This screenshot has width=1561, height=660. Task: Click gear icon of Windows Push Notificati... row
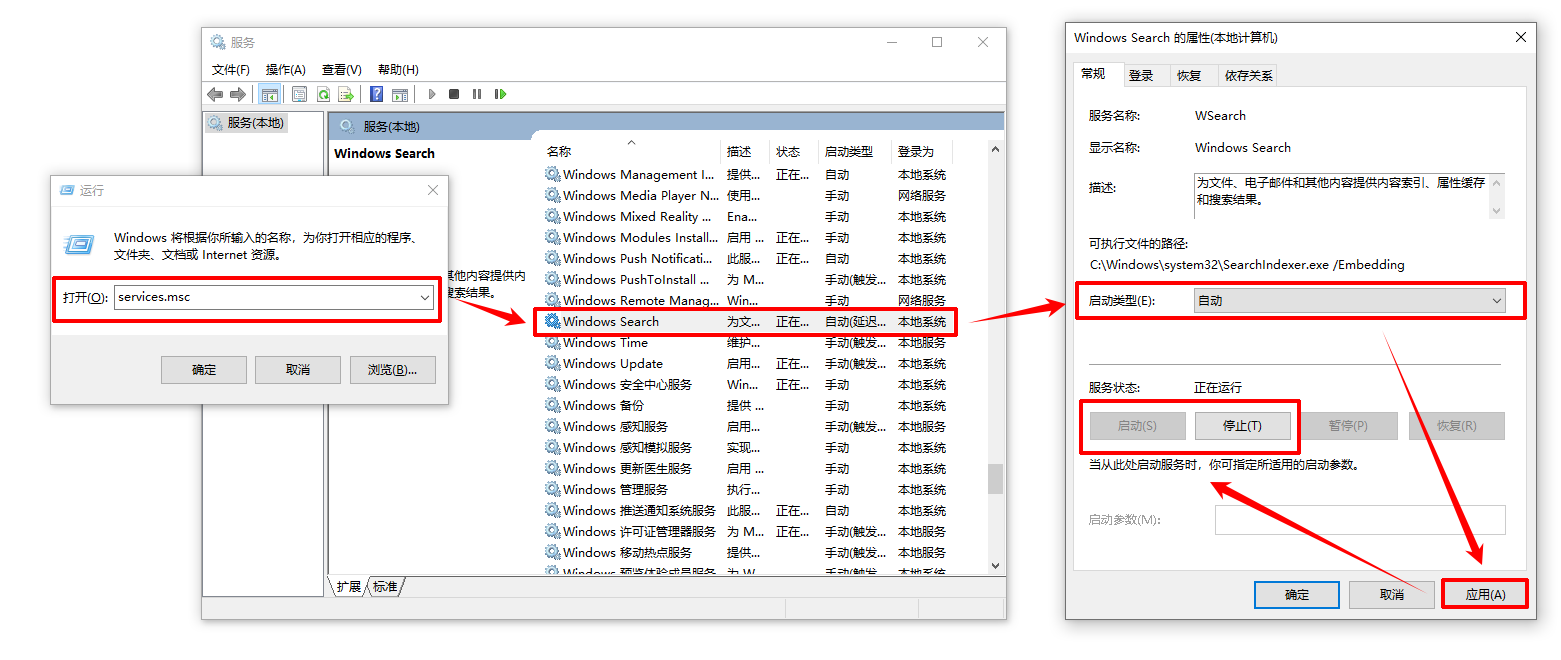pyautogui.click(x=552, y=258)
